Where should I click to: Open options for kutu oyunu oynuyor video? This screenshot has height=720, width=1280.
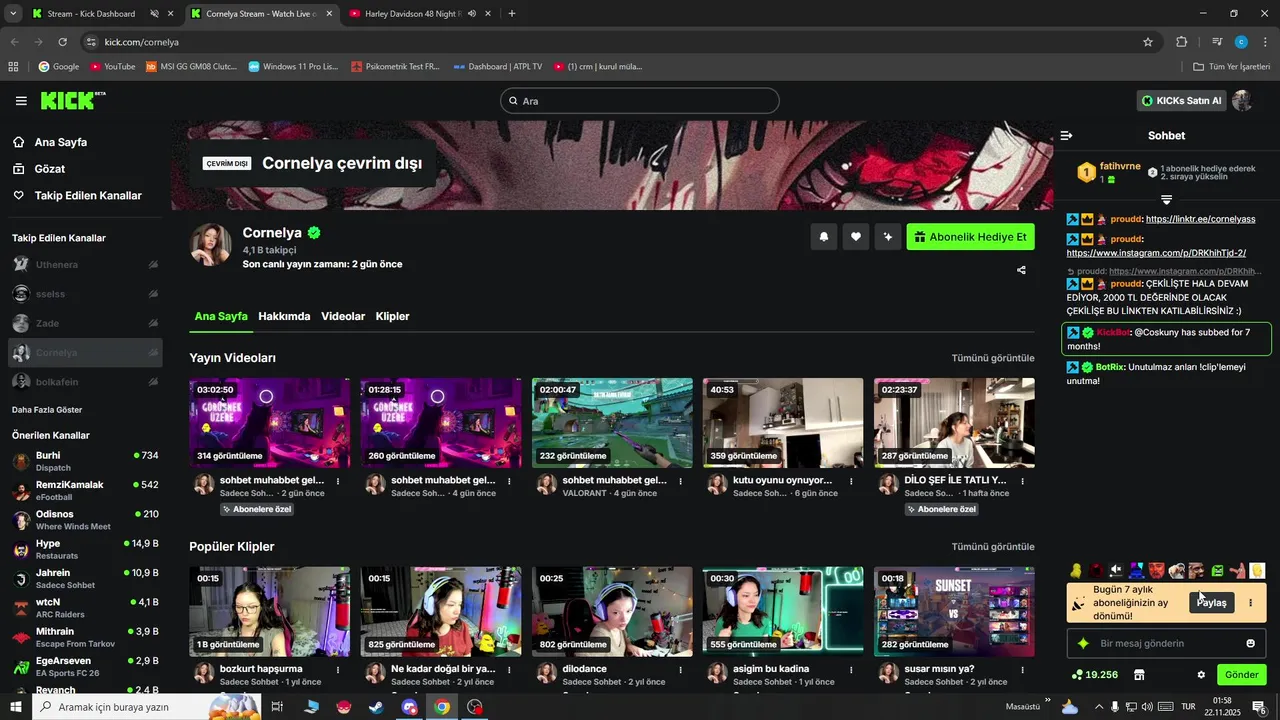851,481
